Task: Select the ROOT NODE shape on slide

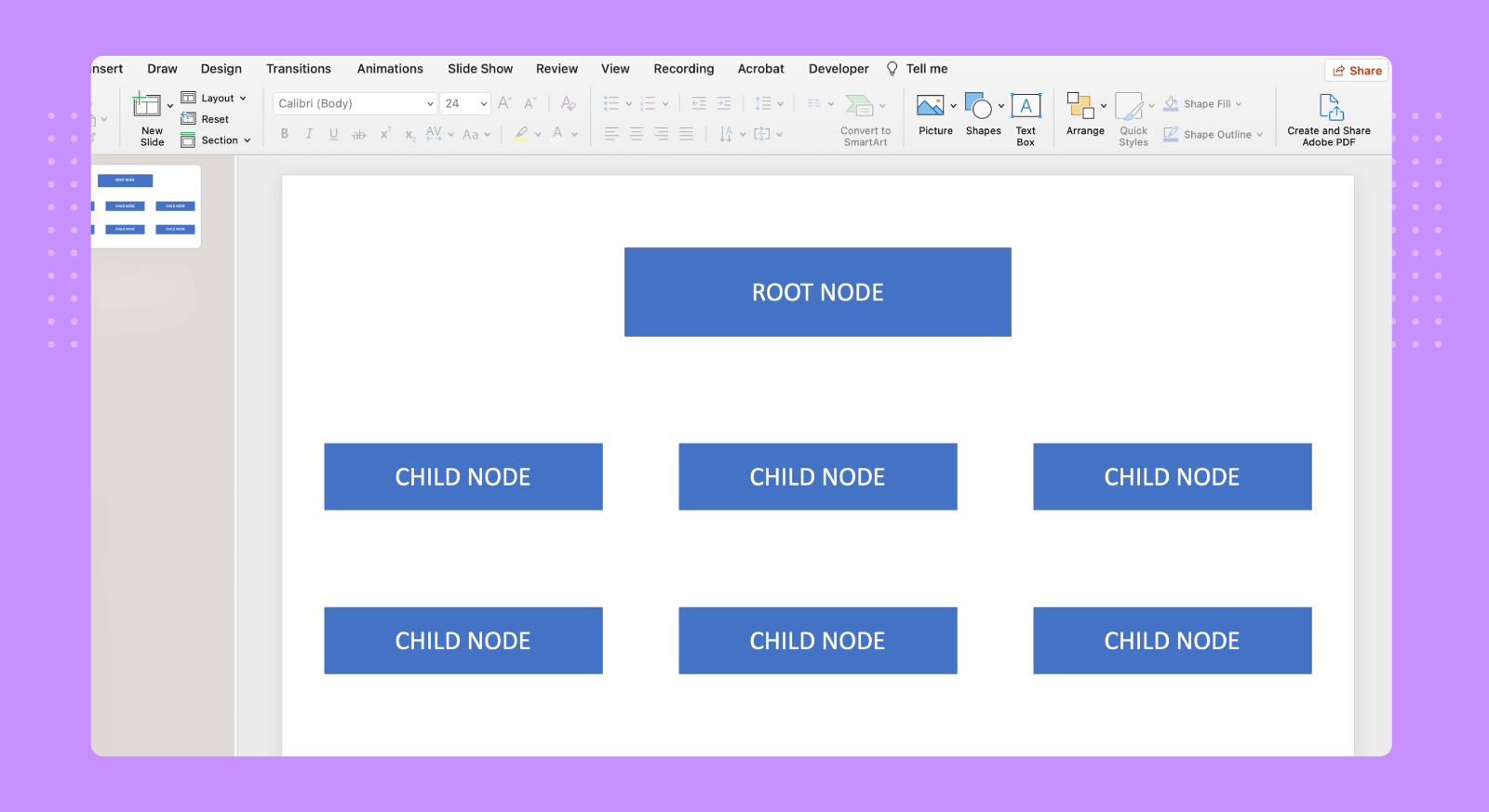Action: click(x=817, y=292)
